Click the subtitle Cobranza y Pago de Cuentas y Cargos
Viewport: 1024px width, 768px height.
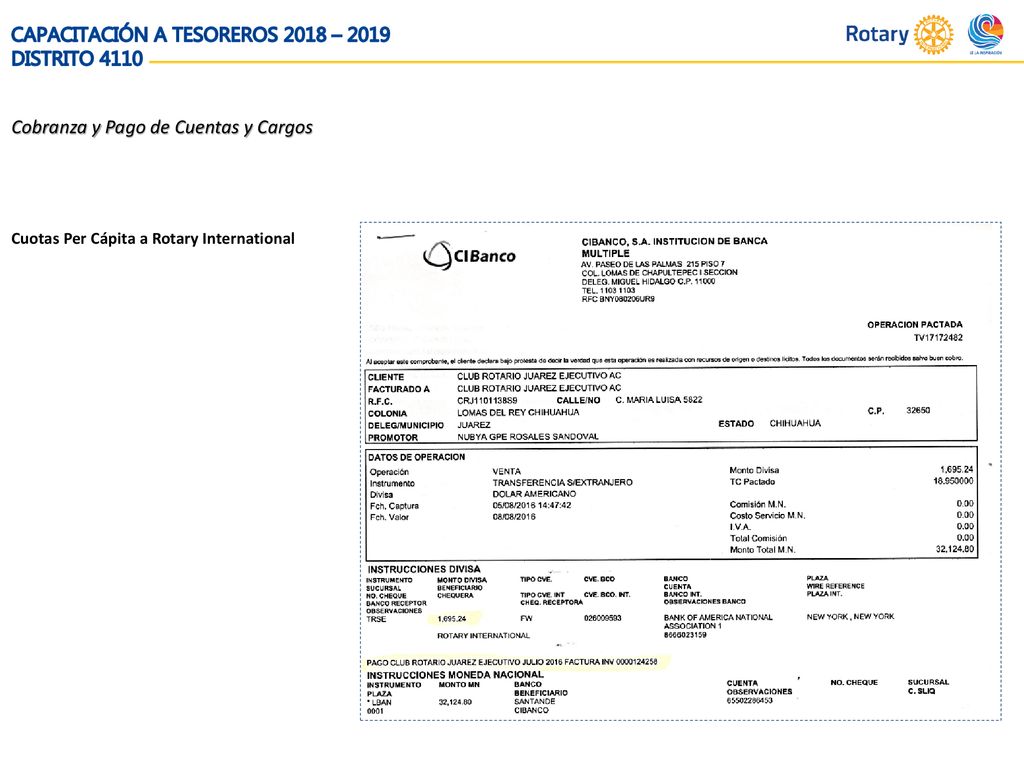coord(162,127)
